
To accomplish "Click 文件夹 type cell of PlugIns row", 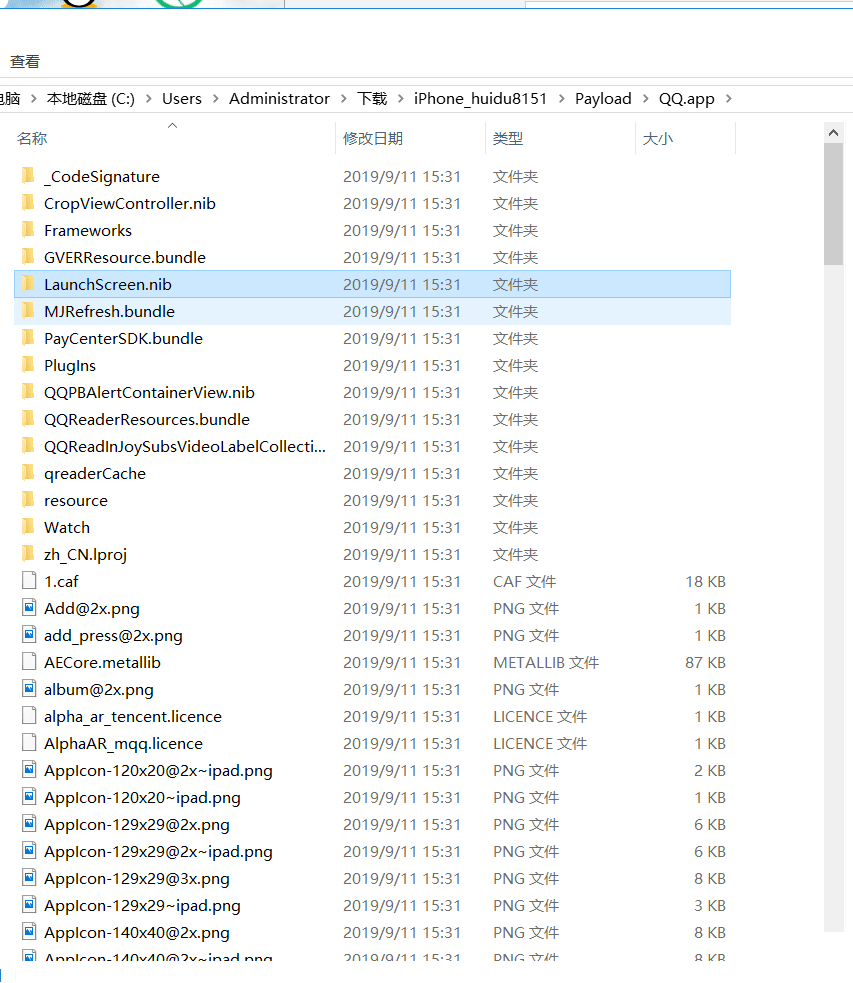I will pyautogui.click(x=515, y=365).
